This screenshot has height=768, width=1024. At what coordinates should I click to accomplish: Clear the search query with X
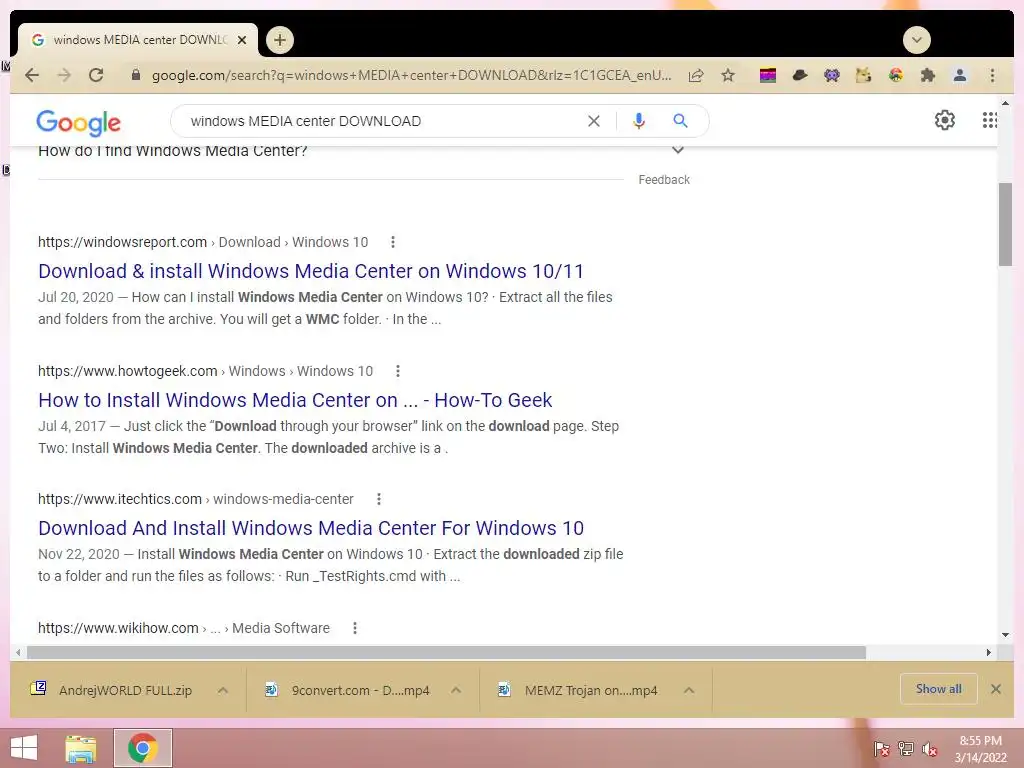click(x=594, y=121)
